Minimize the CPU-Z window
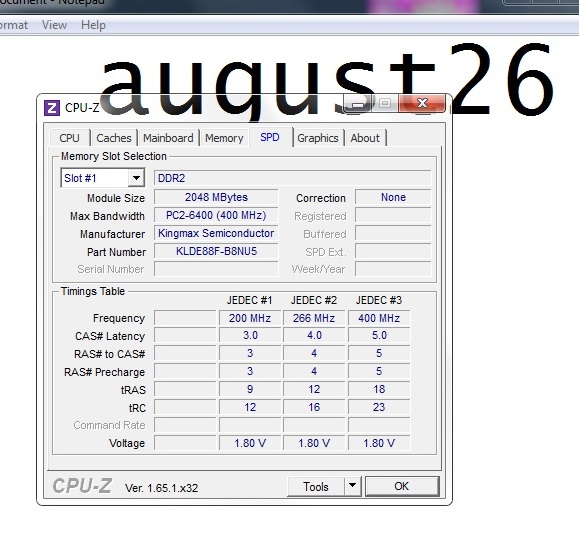Viewport: 579px width, 535px height. click(x=358, y=103)
